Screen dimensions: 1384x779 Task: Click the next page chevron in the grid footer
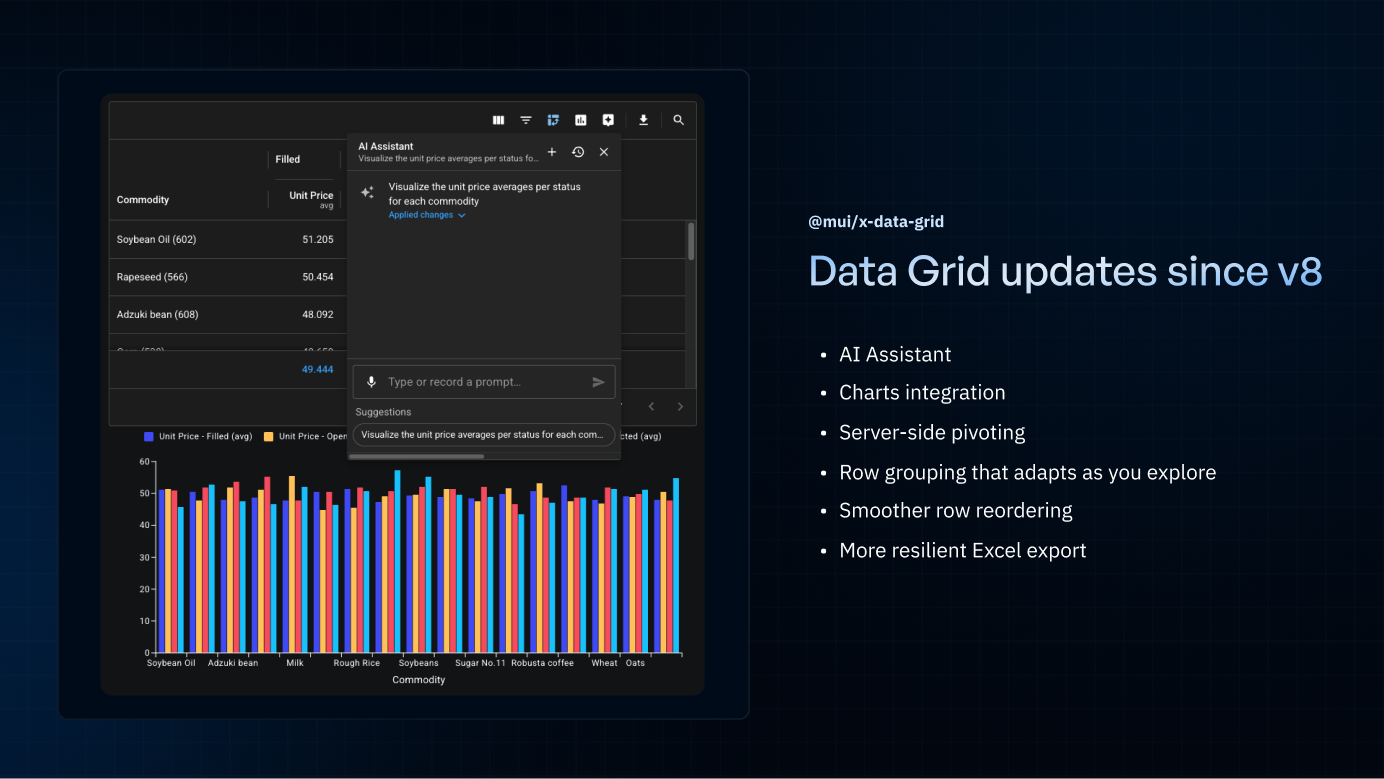[680, 406]
